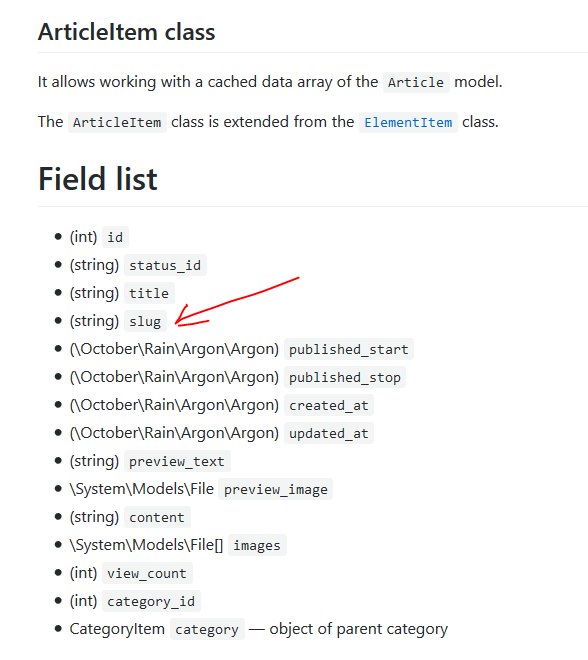Click the status_id field code
The image size is (588, 660).
(x=165, y=266)
